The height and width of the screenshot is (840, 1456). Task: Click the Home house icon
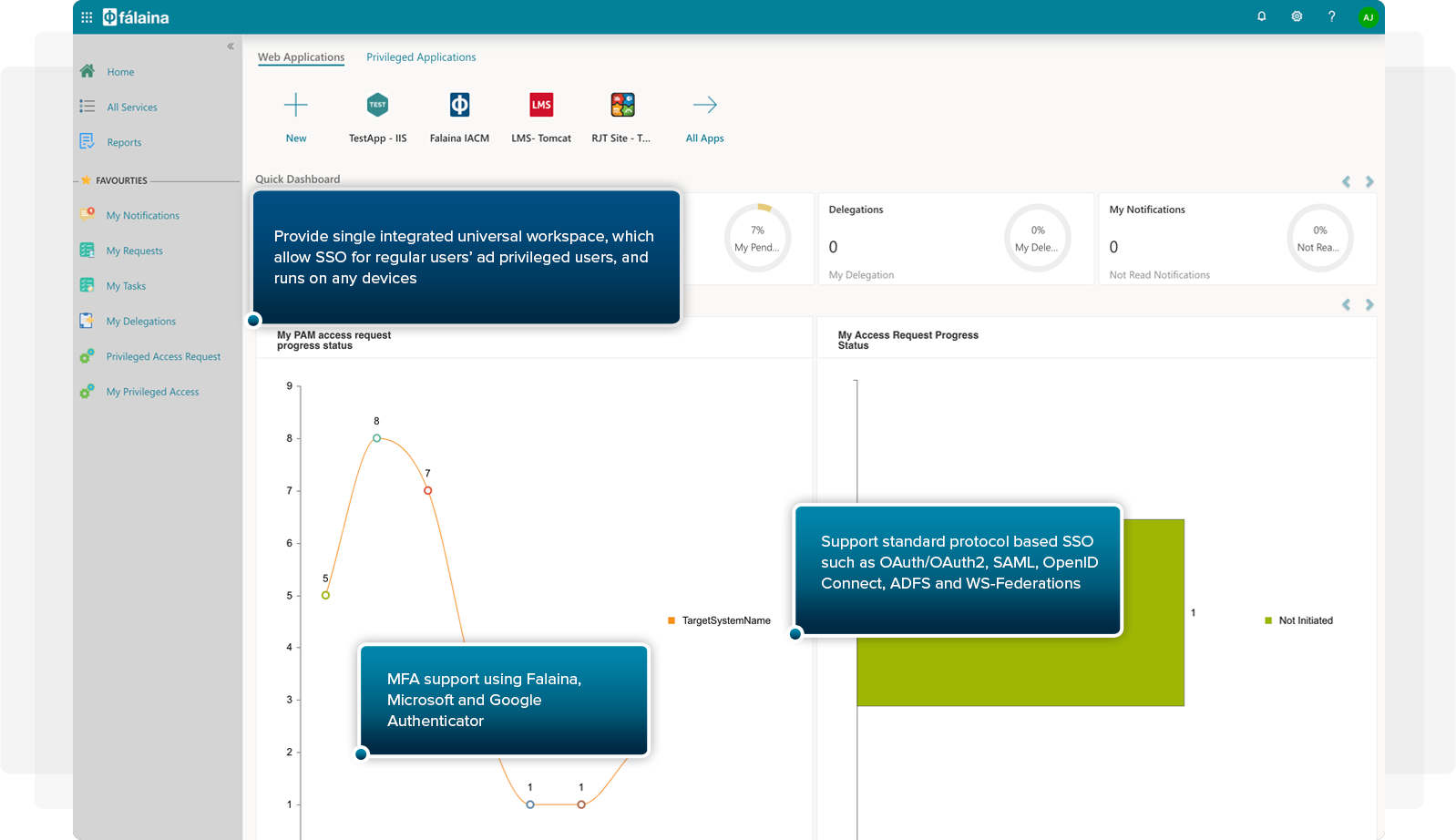pyautogui.click(x=87, y=71)
